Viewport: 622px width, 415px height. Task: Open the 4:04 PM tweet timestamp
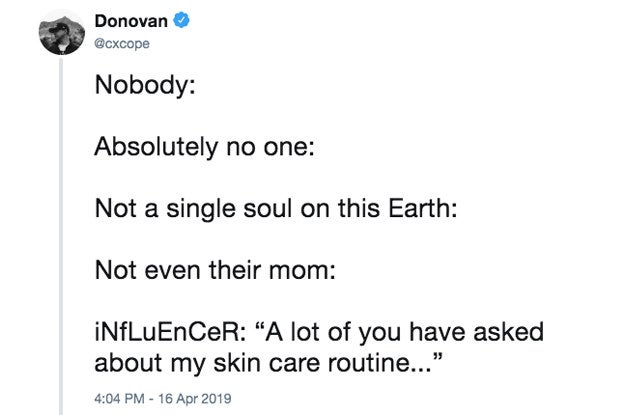119,398
